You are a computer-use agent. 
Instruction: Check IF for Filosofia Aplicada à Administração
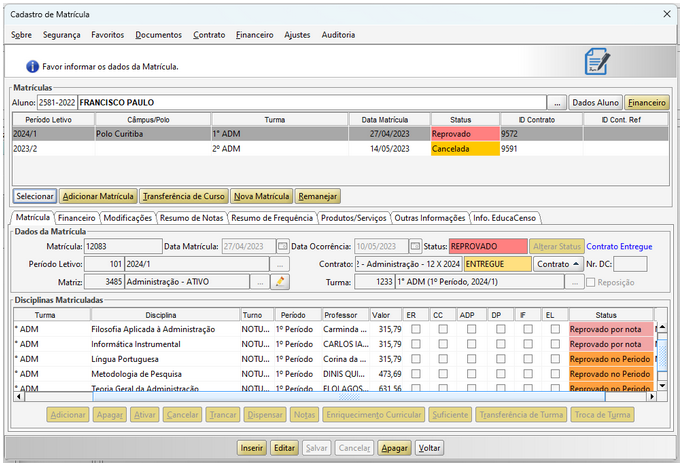tap(528, 329)
